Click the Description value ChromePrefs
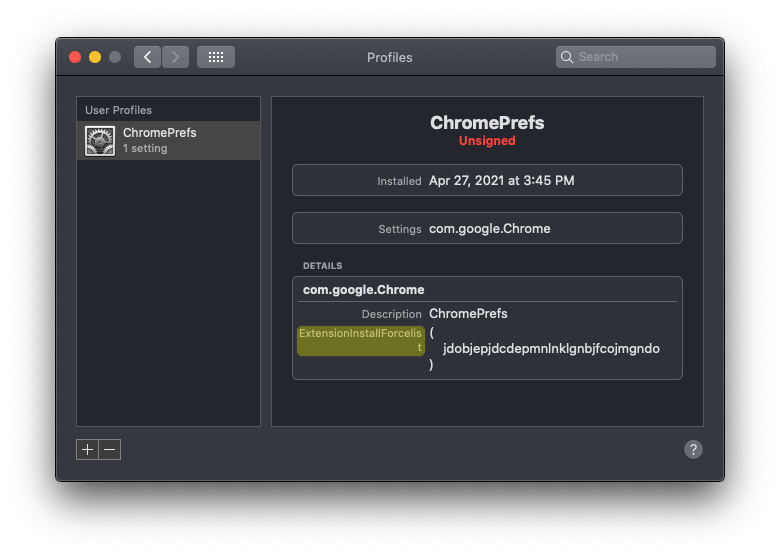Image resolution: width=780 pixels, height=555 pixels. (468, 314)
